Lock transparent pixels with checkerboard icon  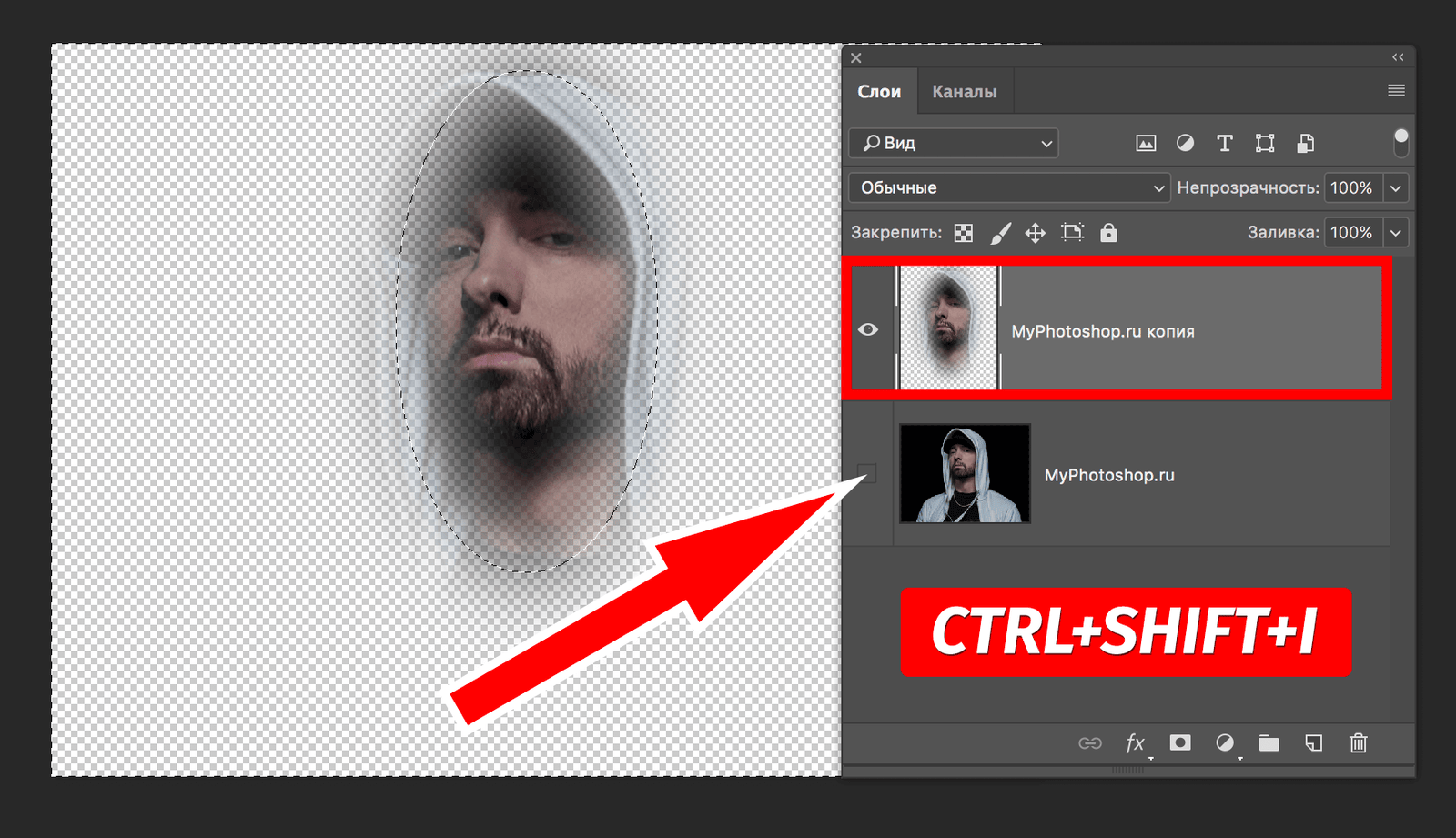click(x=963, y=233)
